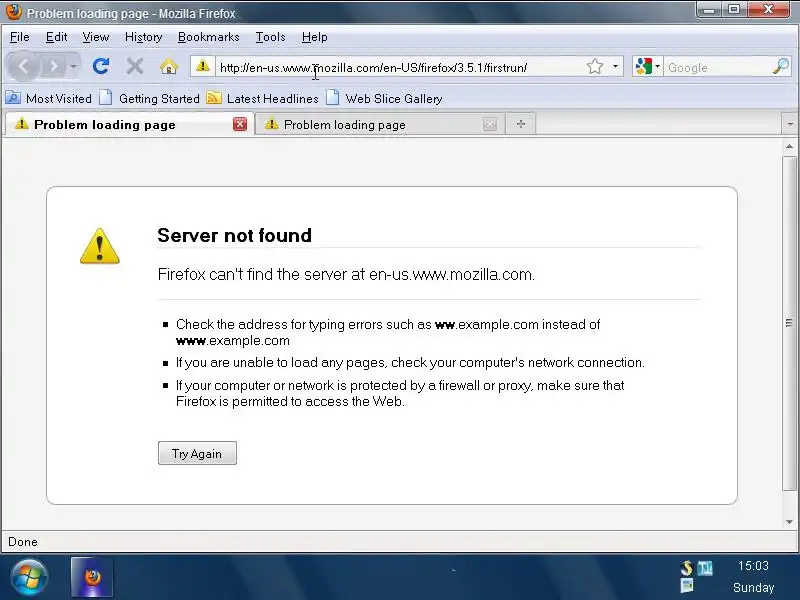Switch to the second Problem loading page tab
This screenshot has width=800, height=600.
tap(378, 124)
